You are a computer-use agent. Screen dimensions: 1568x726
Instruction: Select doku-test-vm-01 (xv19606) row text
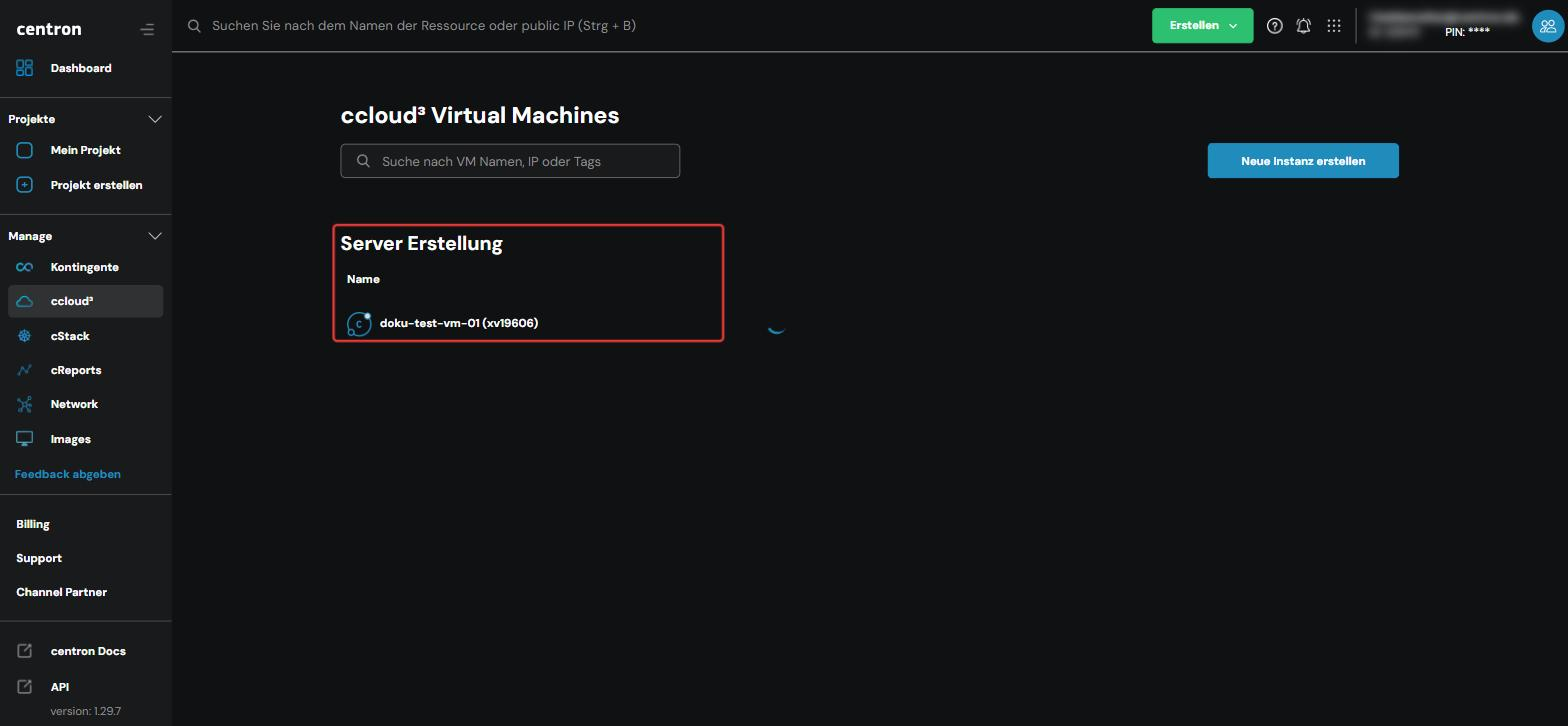459,323
